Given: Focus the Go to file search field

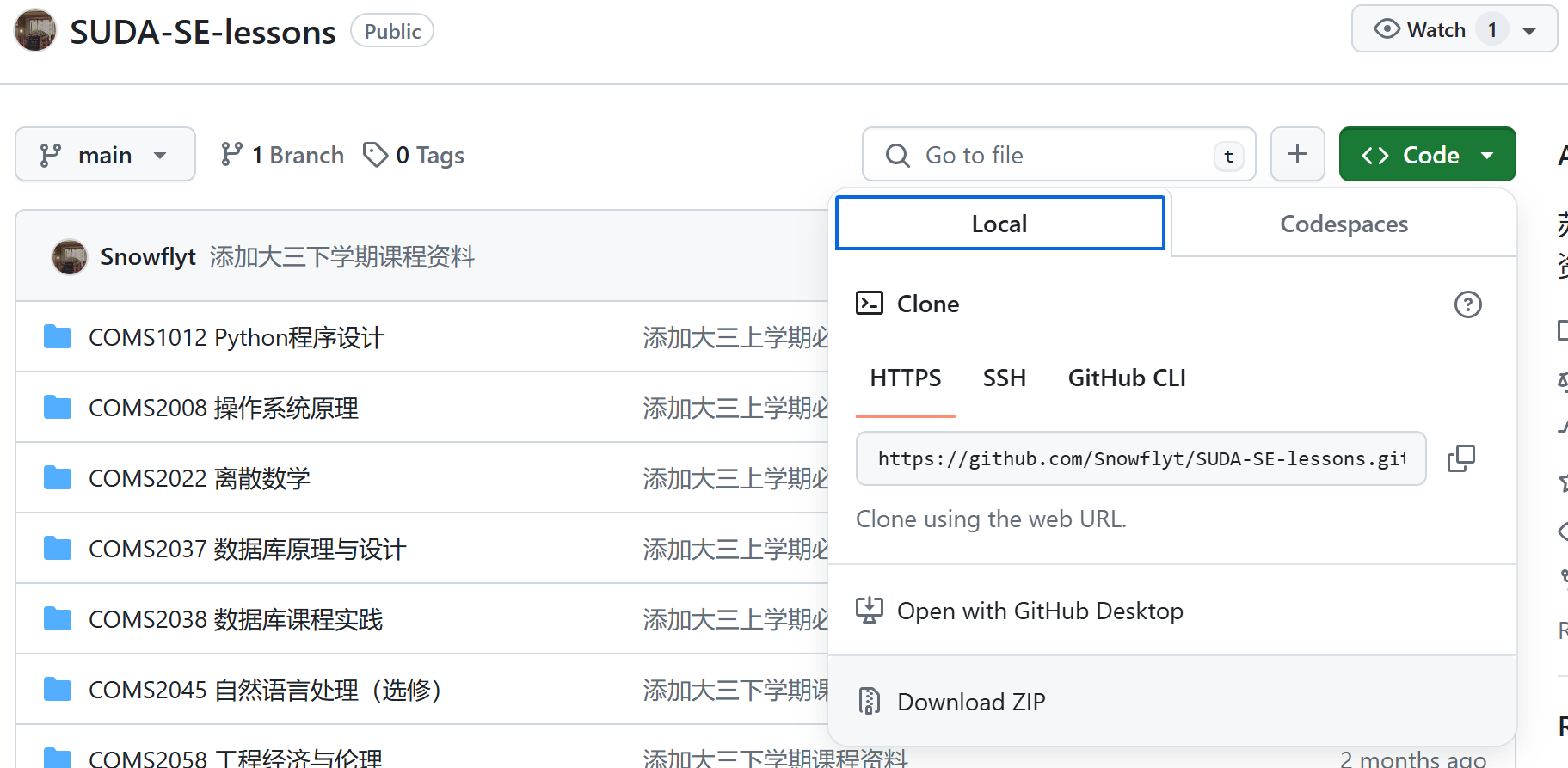Looking at the screenshot, I should coord(1058,155).
